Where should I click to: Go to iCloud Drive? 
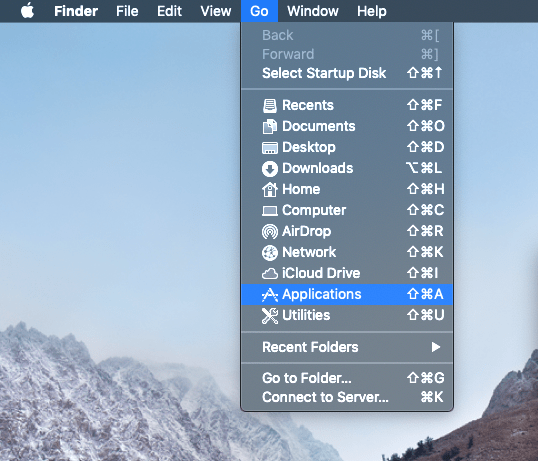[347, 273]
